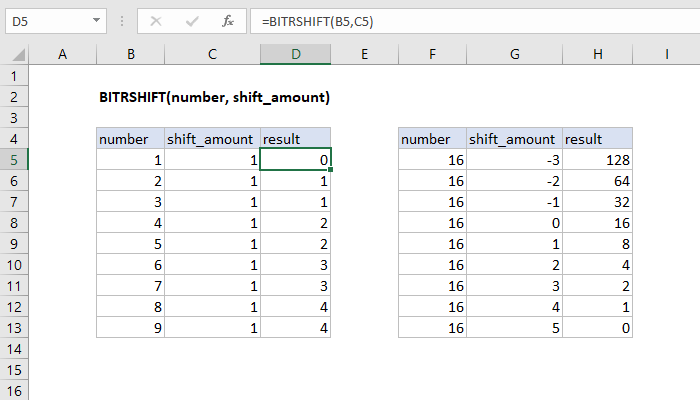The height and width of the screenshot is (400, 700).
Task: Select column A header
Action: pyautogui.click(x=62, y=54)
